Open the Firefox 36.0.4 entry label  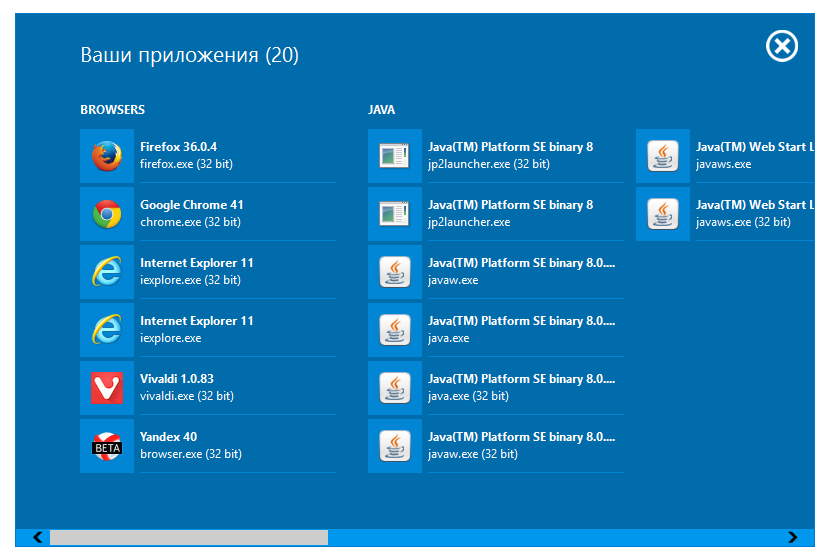coord(178,147)
